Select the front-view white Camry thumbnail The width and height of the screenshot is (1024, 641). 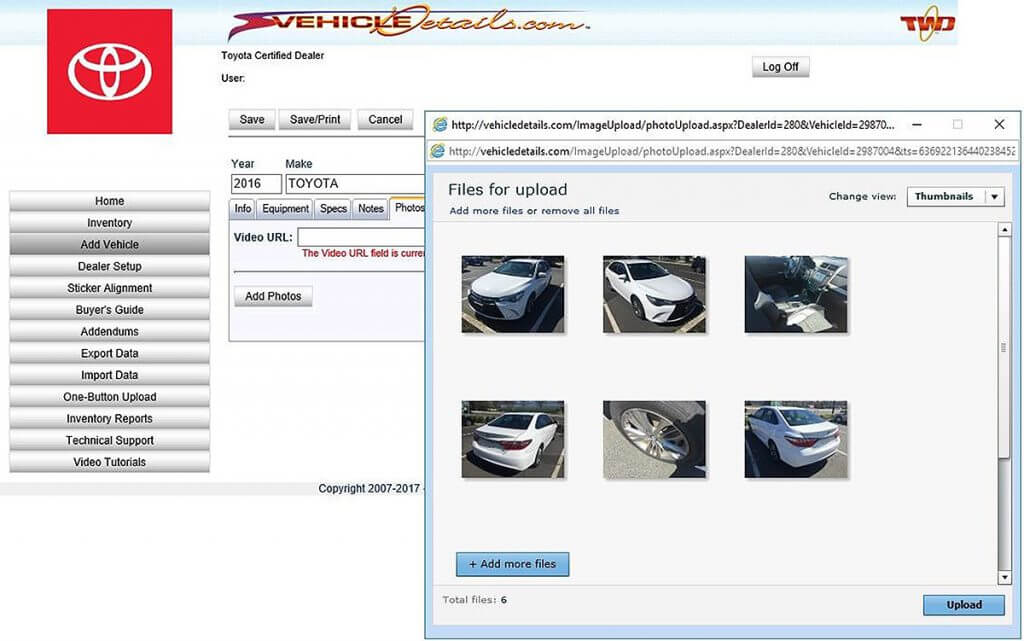pyautogui.click(x=512, y=294)
